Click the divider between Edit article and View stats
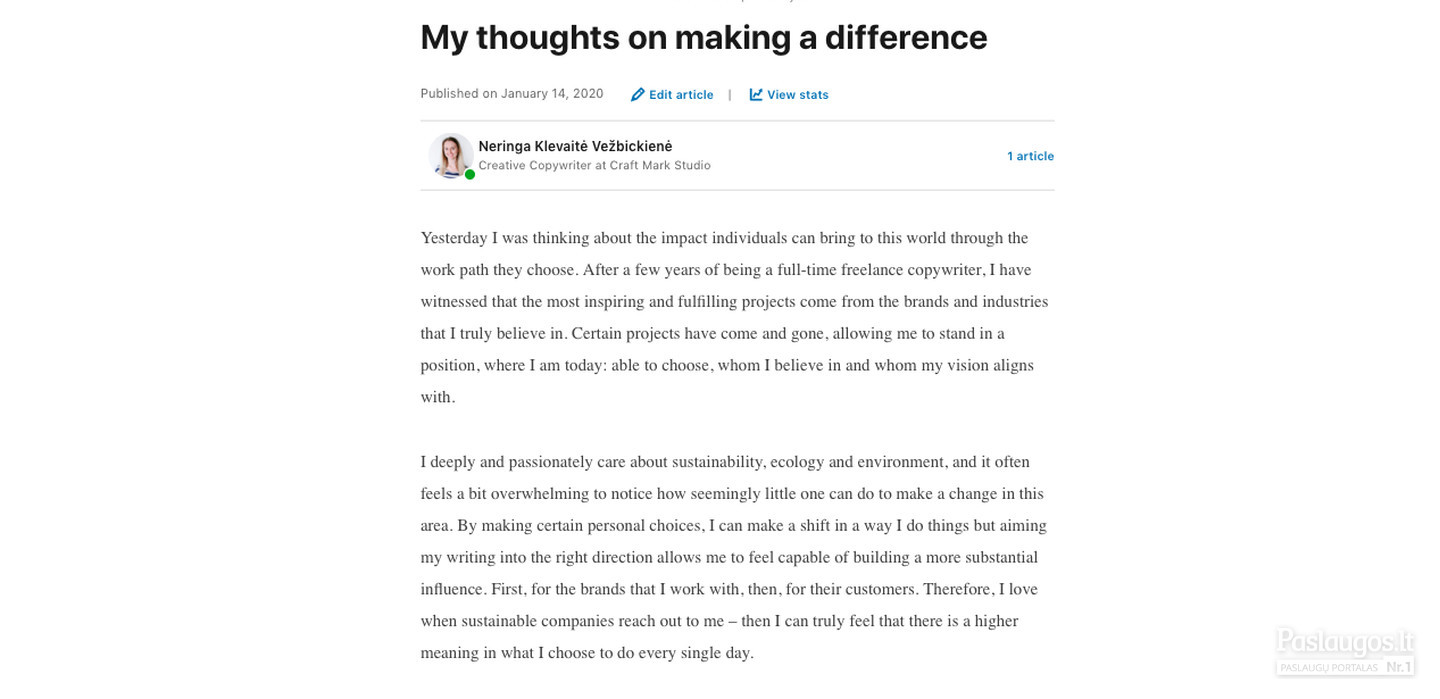 [730, 95]
